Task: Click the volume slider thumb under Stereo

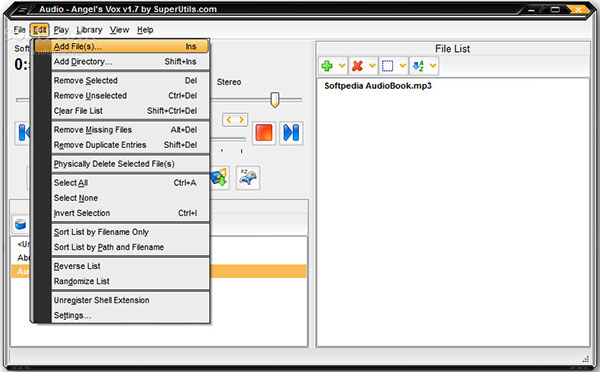Action: tap(274, 100)
